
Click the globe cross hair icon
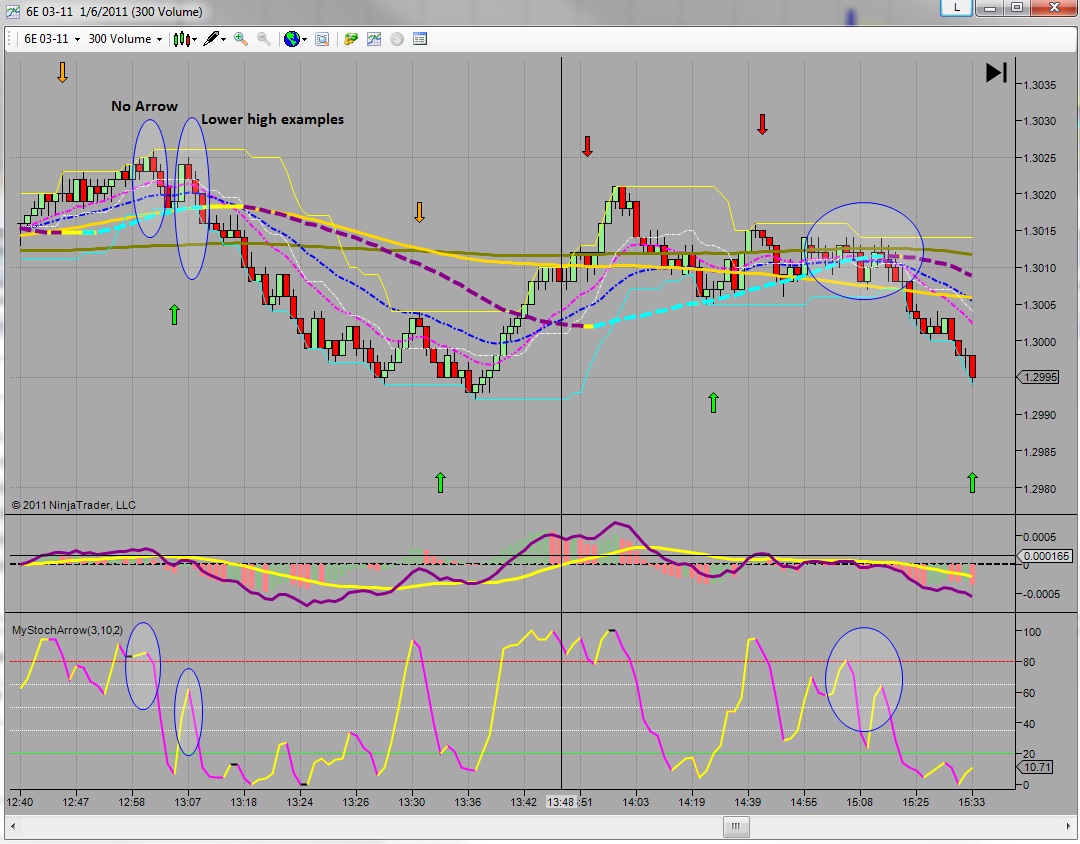pos(291,39)
